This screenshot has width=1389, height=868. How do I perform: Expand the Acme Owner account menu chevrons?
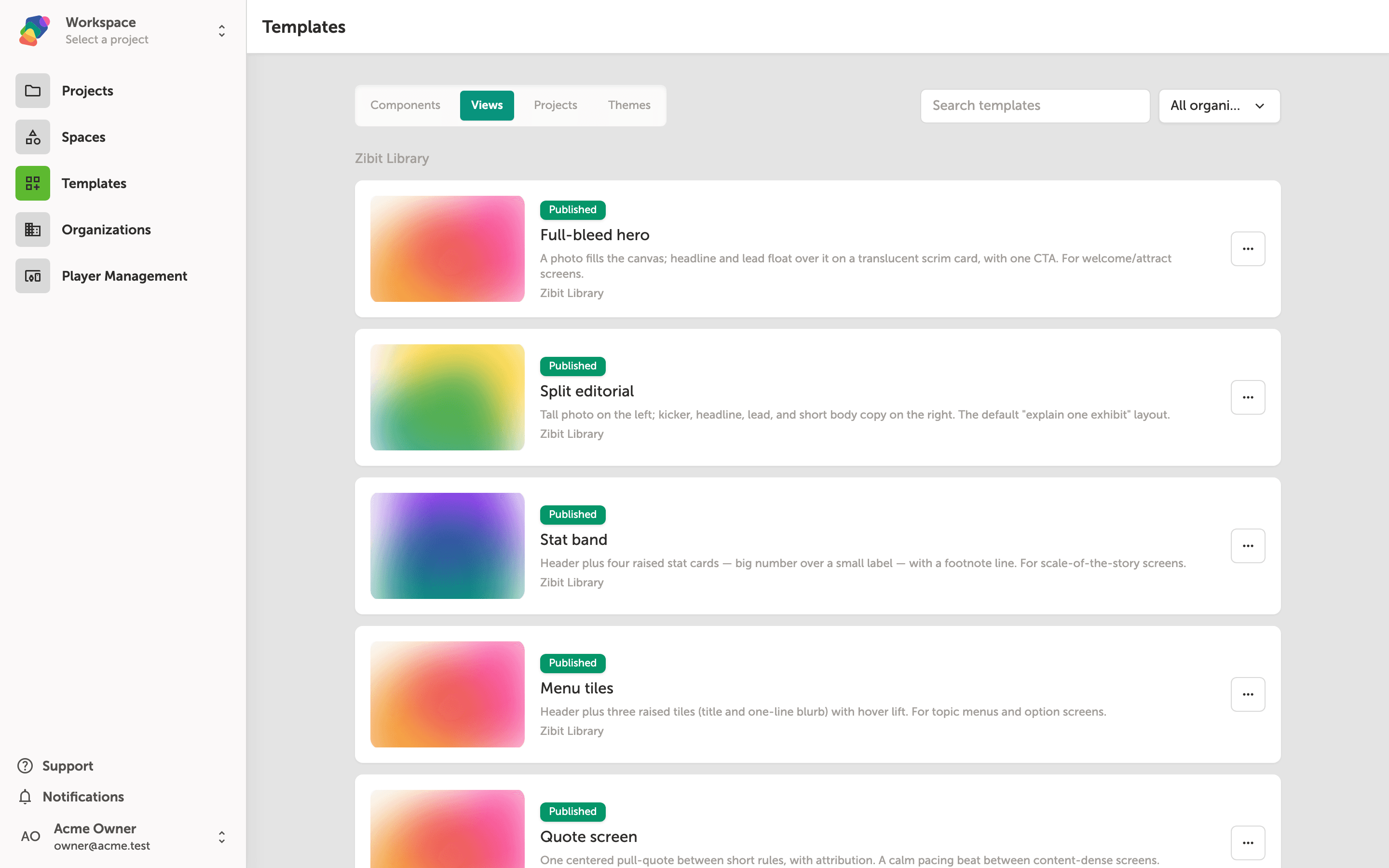point(221,837)
